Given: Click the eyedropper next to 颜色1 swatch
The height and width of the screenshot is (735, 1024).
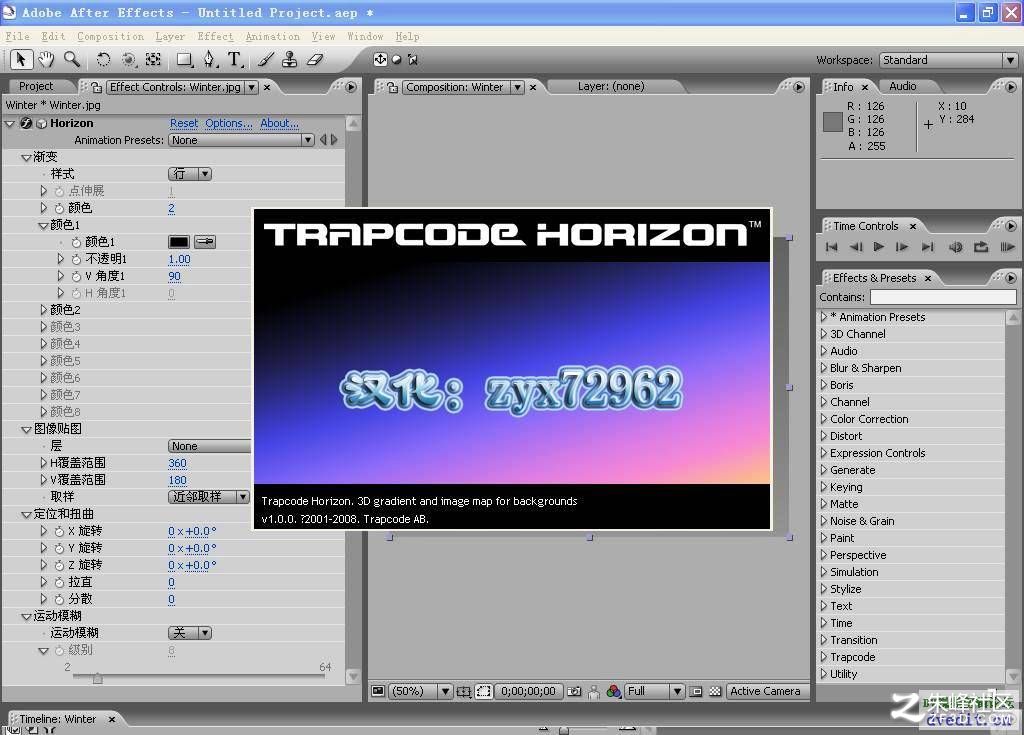Looking at the screenshot, I should click(x=205, y=242).
